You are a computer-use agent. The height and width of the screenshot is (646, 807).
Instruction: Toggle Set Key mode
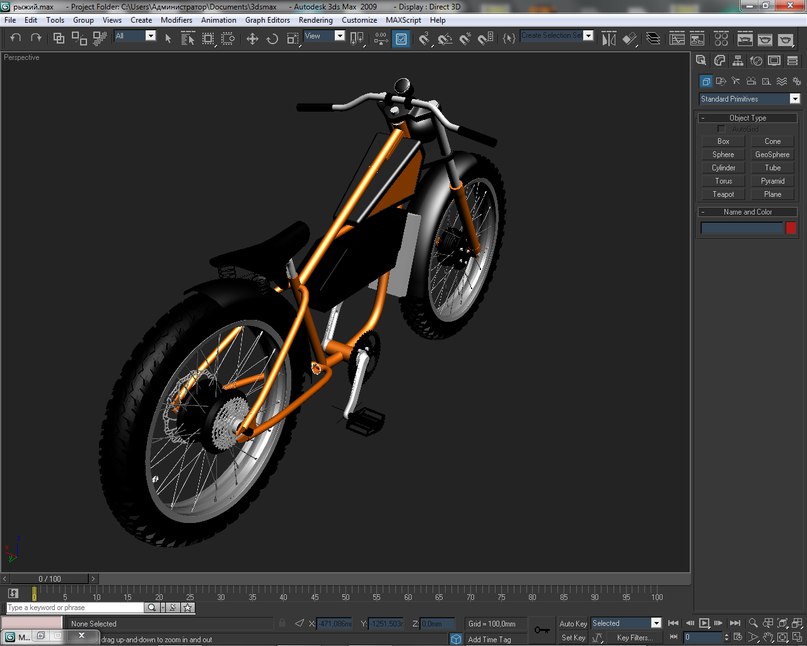573,637
